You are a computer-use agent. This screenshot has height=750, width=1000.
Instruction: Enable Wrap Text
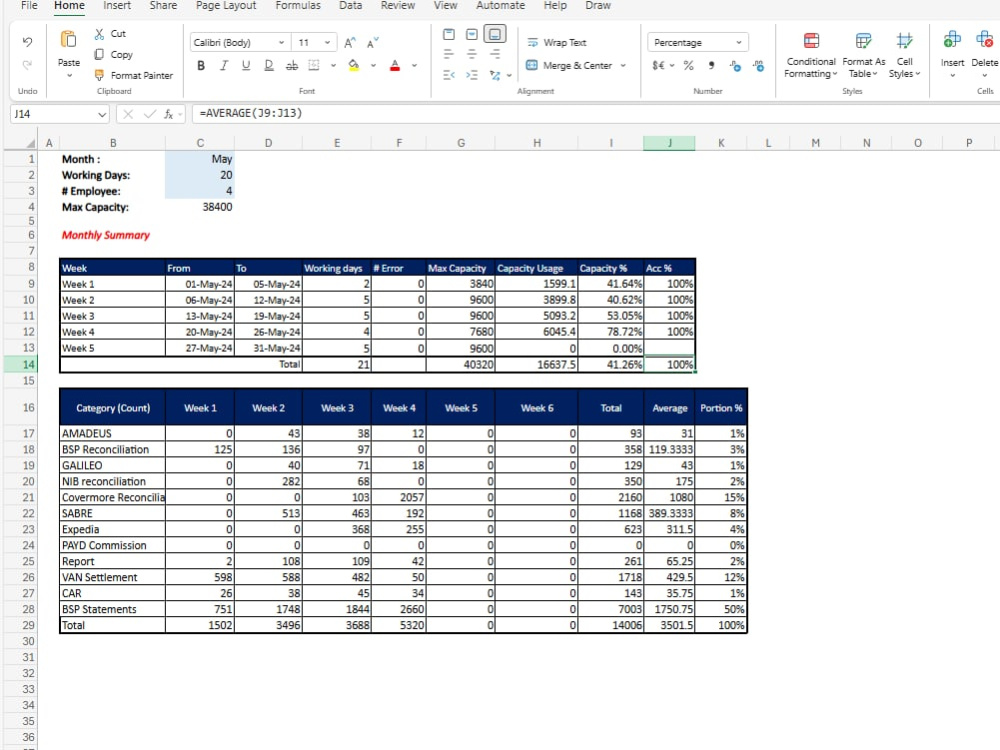(557, 43)
